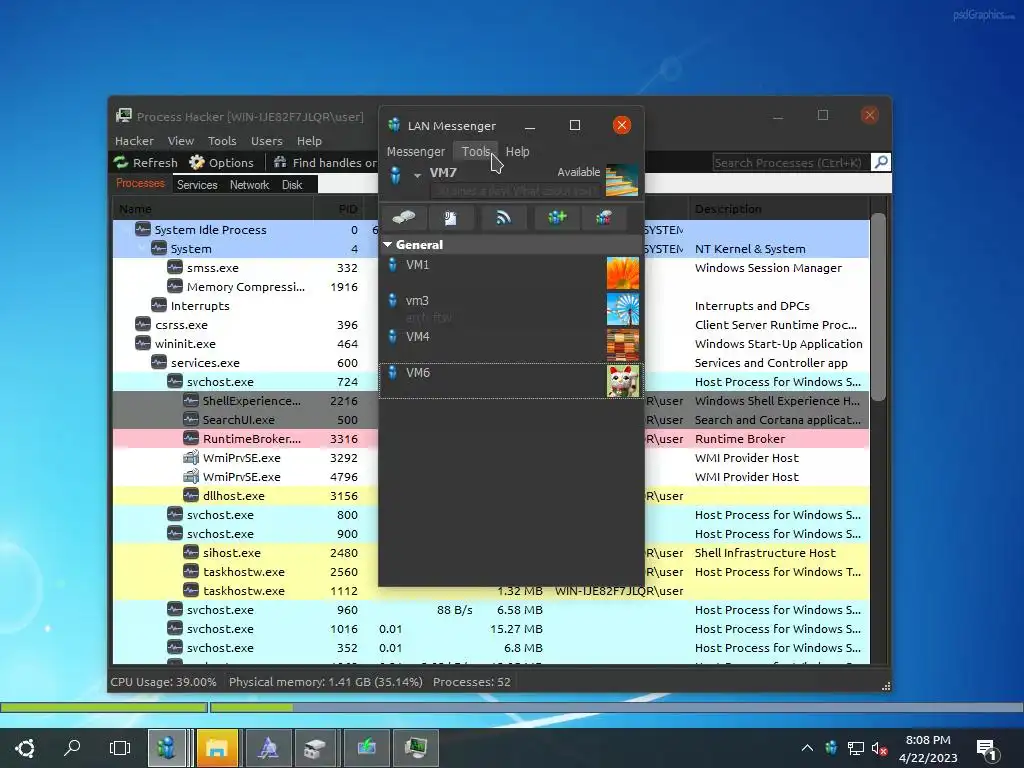
Task: Start a chat conversation in LAN Messenger
Action: pos(403,217)
